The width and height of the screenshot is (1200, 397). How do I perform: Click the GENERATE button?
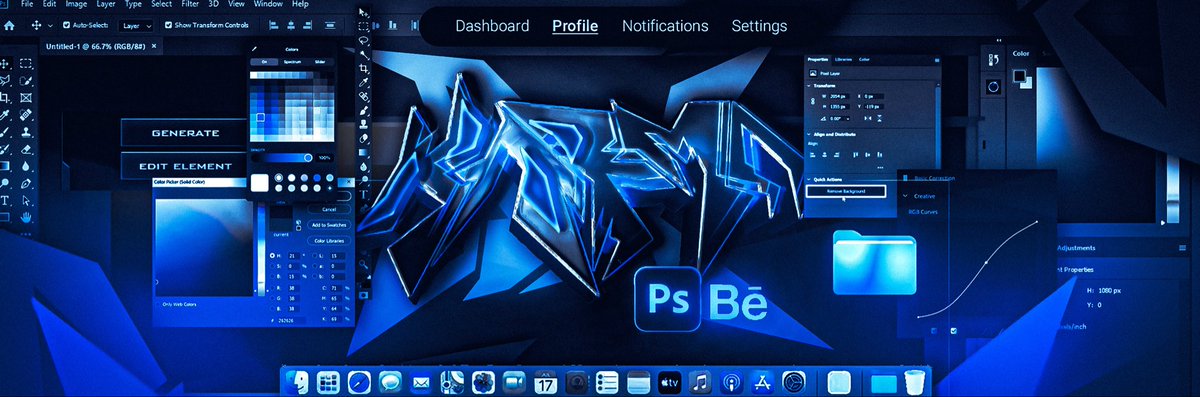(x=185, y=133)
